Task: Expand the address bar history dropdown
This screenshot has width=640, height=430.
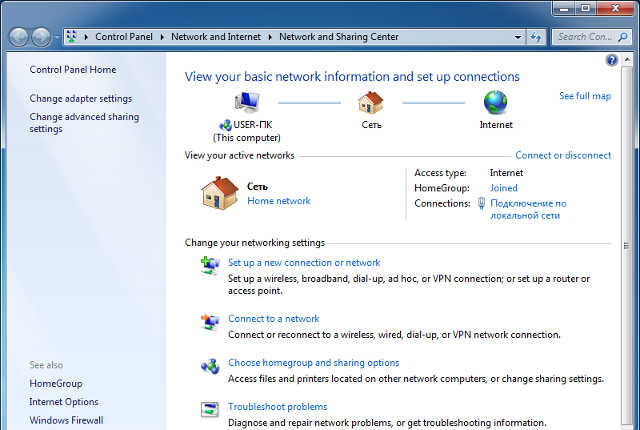Action: [517, 37]
